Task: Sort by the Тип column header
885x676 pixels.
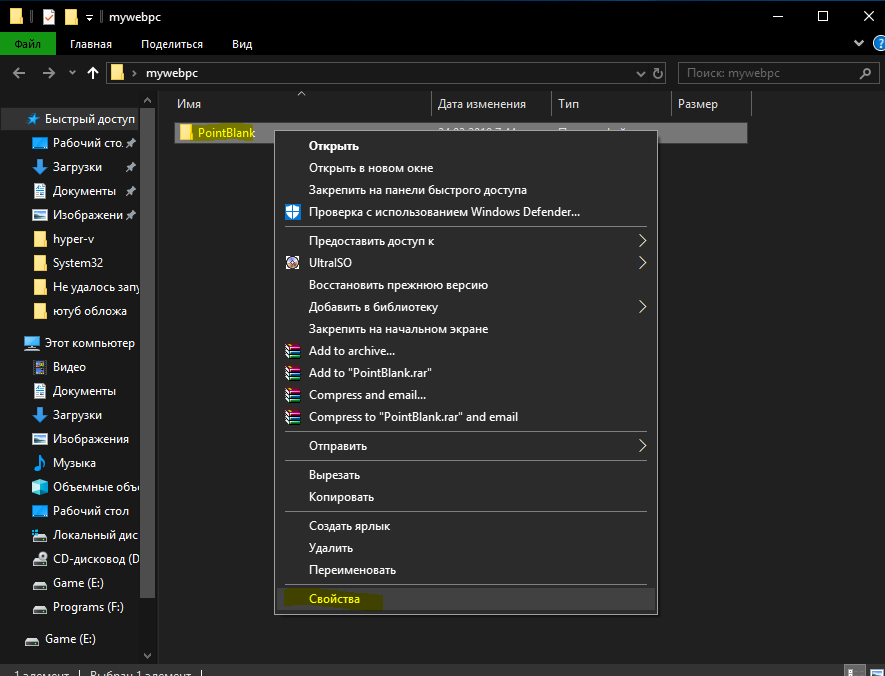Action: [611, 104]
